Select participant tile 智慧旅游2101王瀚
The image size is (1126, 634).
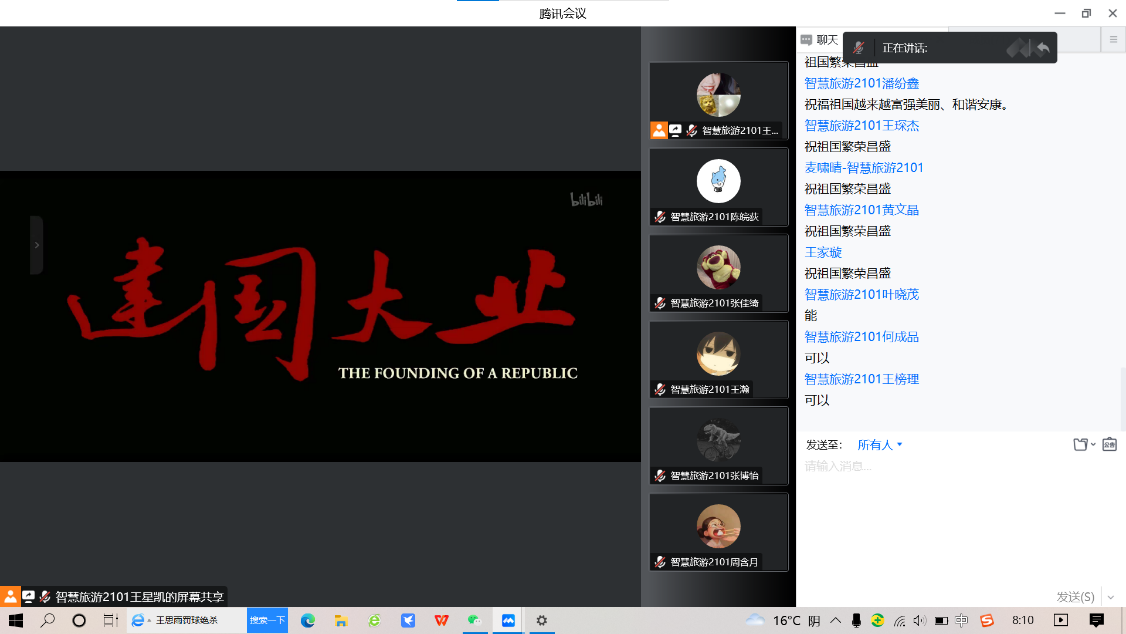pyautogui.click(x=719, y=359)
